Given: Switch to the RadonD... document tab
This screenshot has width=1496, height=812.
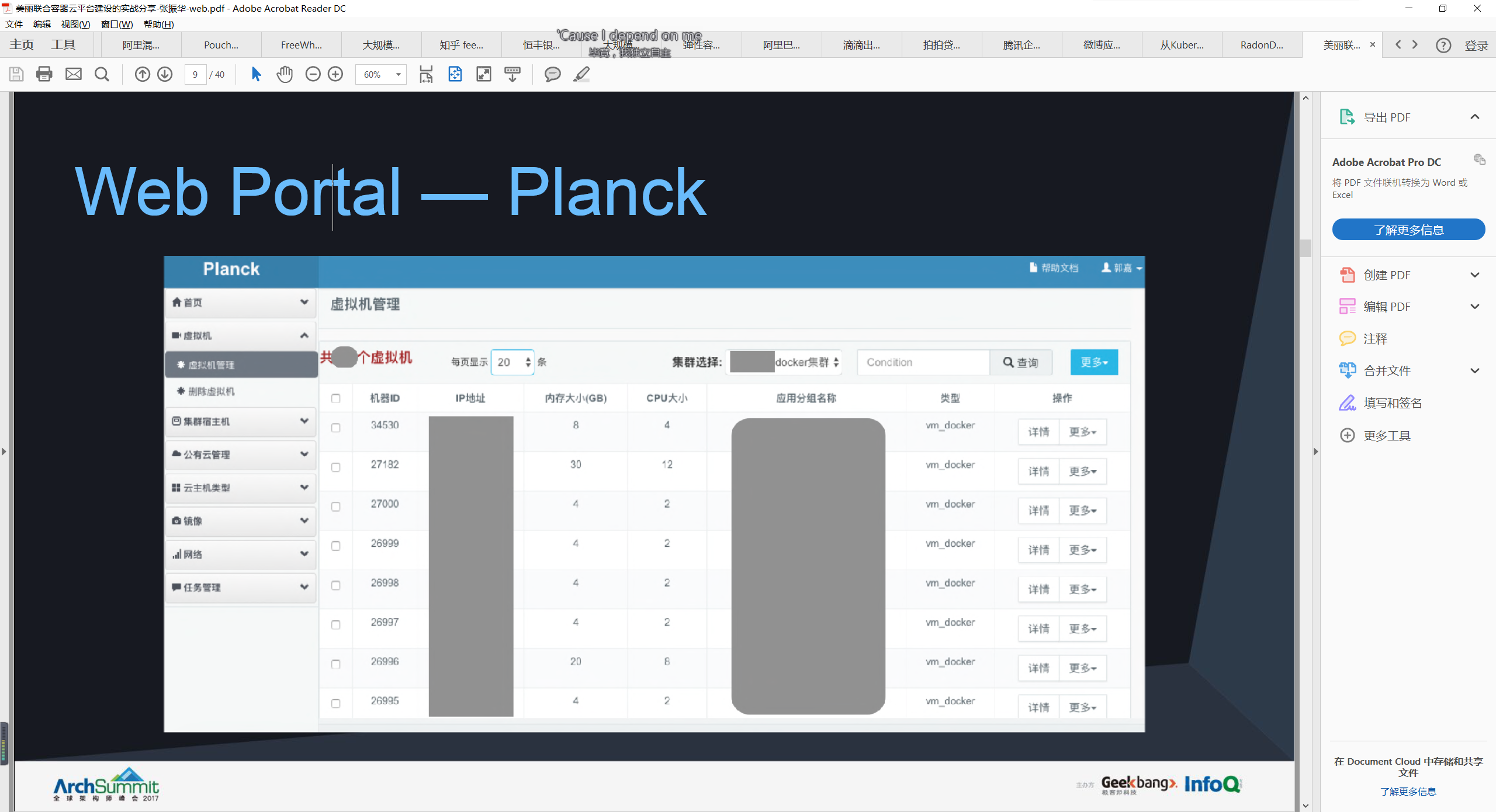Looking at the screenshot, I should [1262, 45].
